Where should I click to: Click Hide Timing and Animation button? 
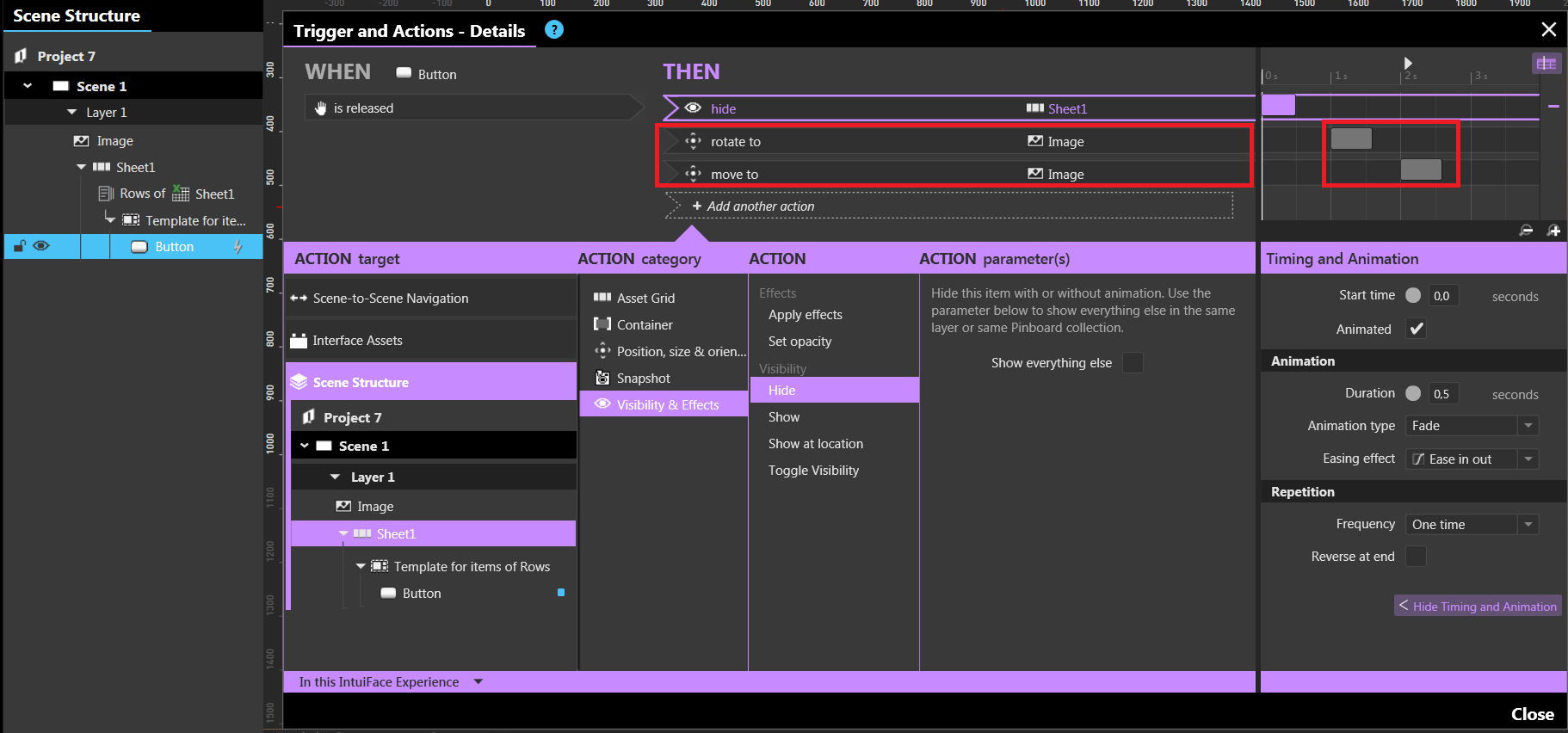click(x=1478, y=606)
